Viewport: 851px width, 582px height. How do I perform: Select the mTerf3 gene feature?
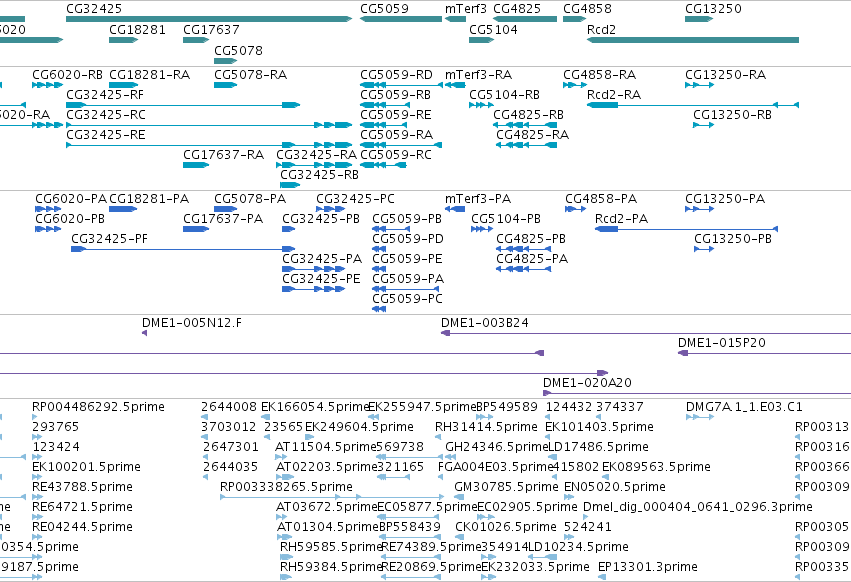click(455, 19)
